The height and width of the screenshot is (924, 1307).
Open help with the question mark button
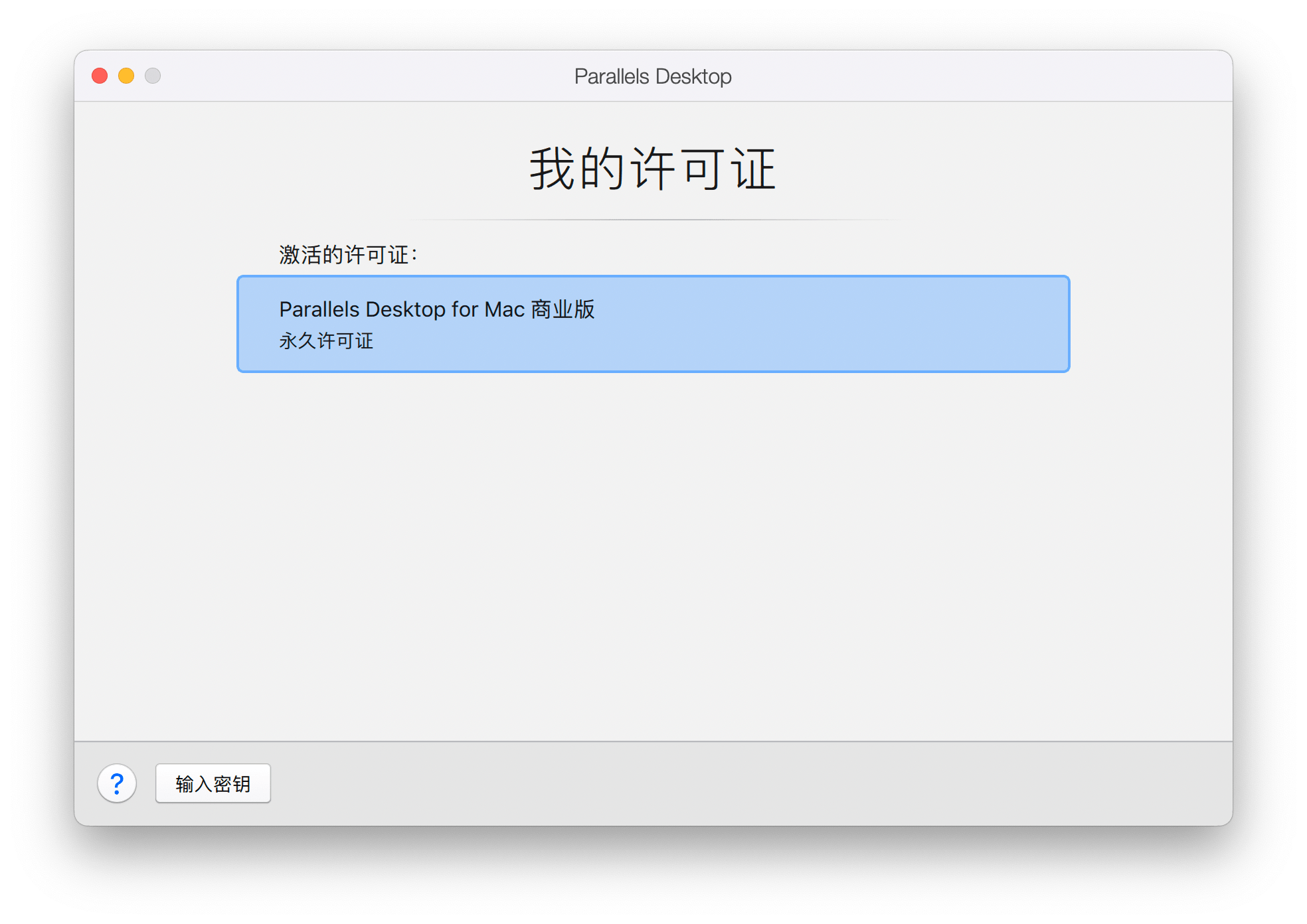pos(117,783)
